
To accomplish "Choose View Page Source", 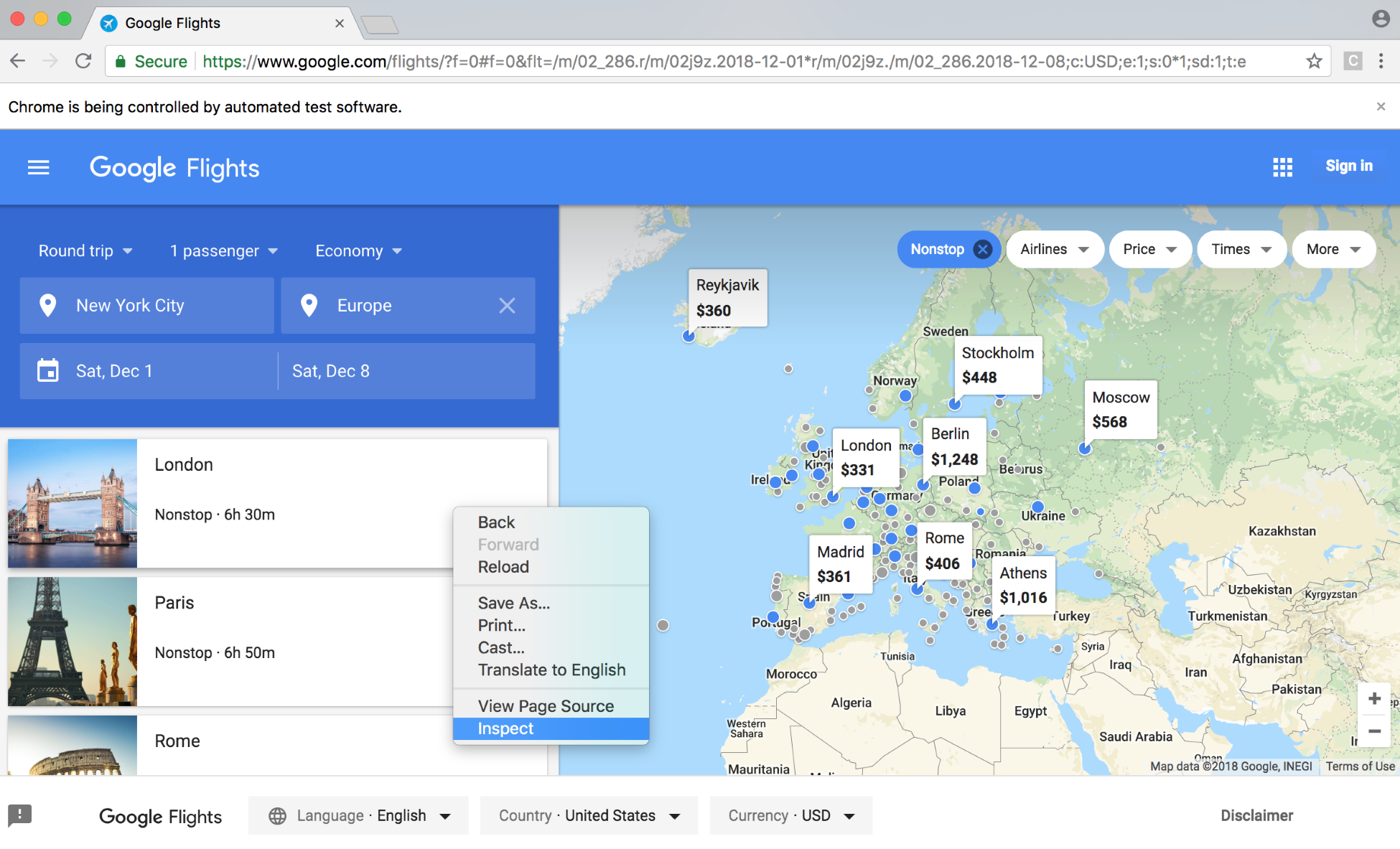I will (x=551, y=707).
